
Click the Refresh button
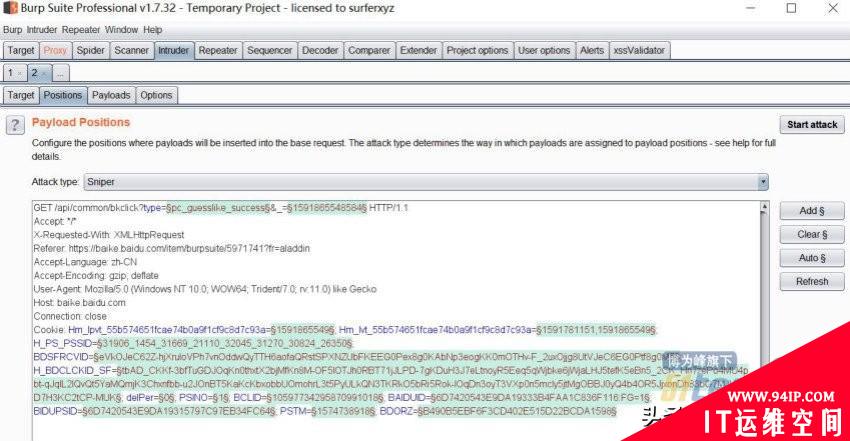(x=812, y=282)
